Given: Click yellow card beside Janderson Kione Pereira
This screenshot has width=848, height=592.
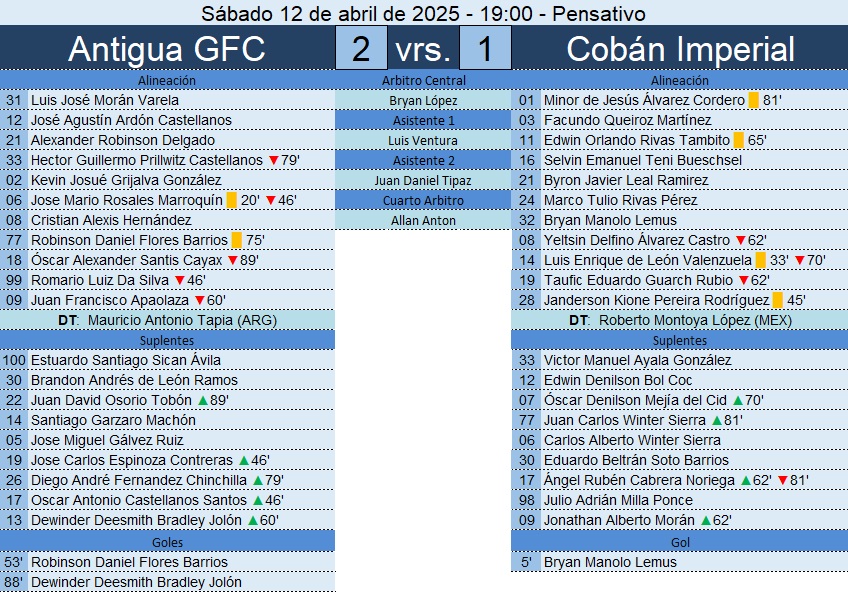Looking at the screenshot, I should [778, 300].
